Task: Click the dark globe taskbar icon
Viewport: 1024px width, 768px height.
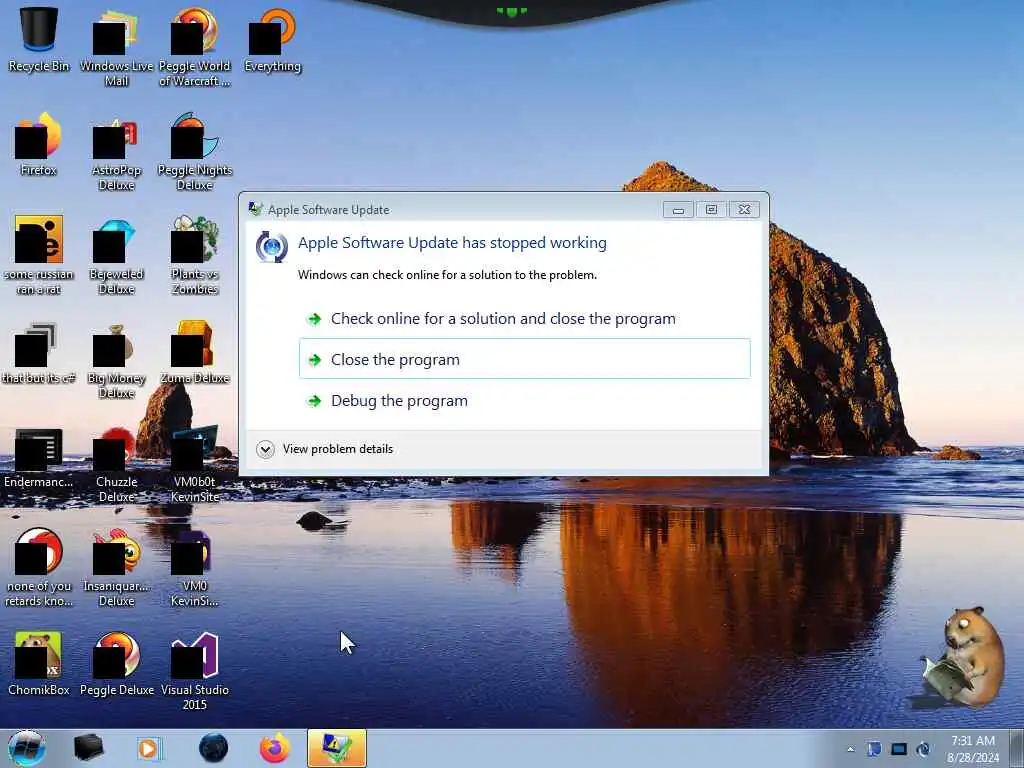Action: (214, 748)
